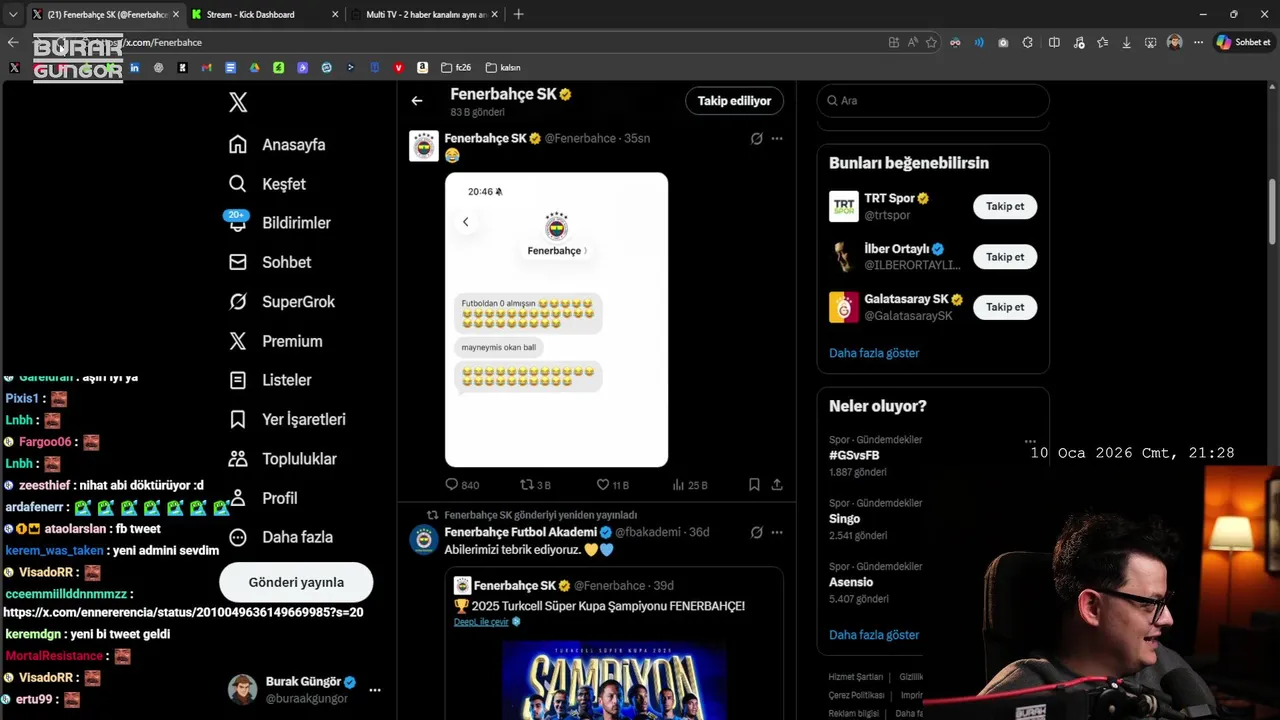Open Yer İşaretleri bookmarks
The width and height of the screenshot is (1280, 720).
pyautogui.click(x=287, y=419)
